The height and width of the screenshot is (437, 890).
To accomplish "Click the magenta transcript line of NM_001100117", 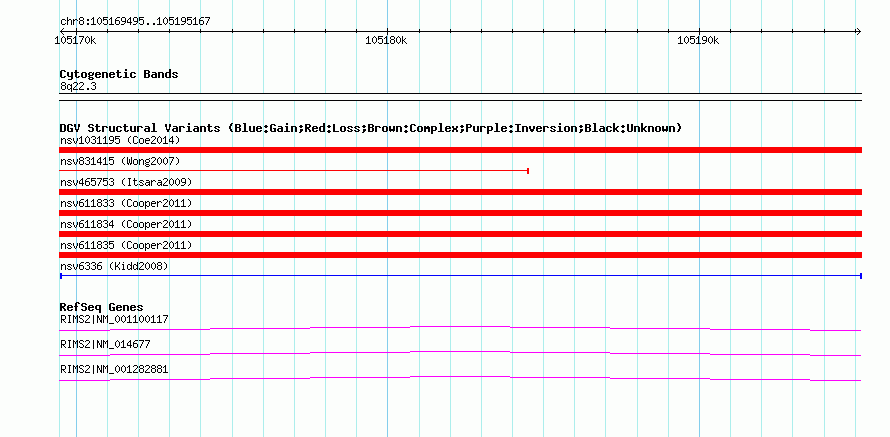I will coord(460,329).
